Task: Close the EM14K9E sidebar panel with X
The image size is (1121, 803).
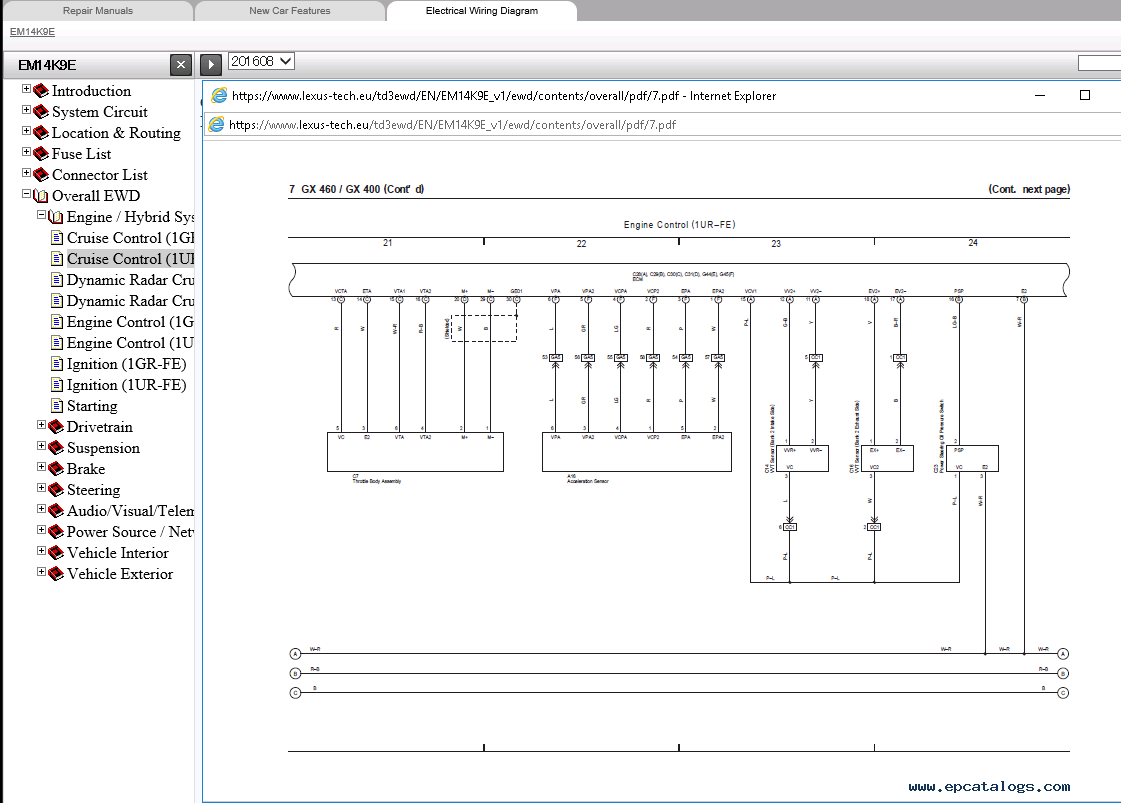Action: coord(180,65)
